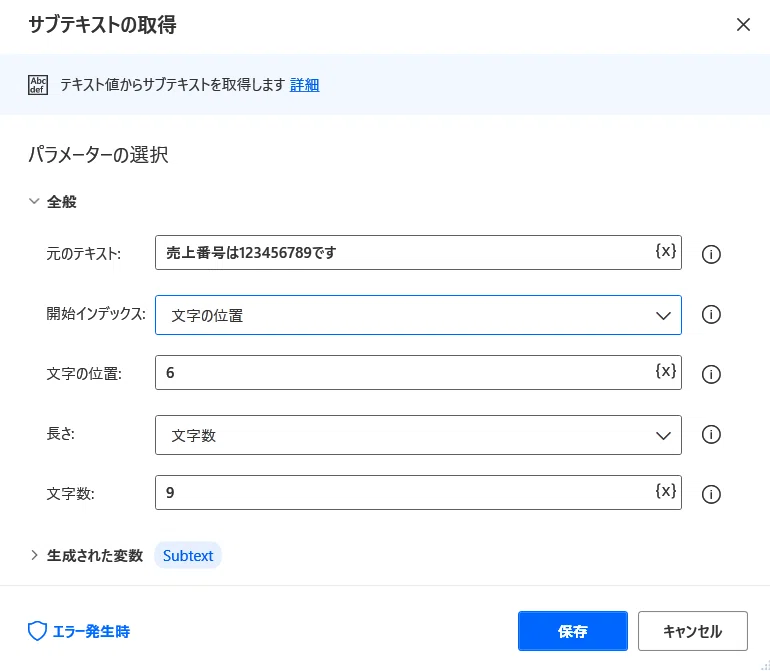Open the 開始インデックス dropdown
The width and height of the screenshot is (770, 671).
click(418, 315)
